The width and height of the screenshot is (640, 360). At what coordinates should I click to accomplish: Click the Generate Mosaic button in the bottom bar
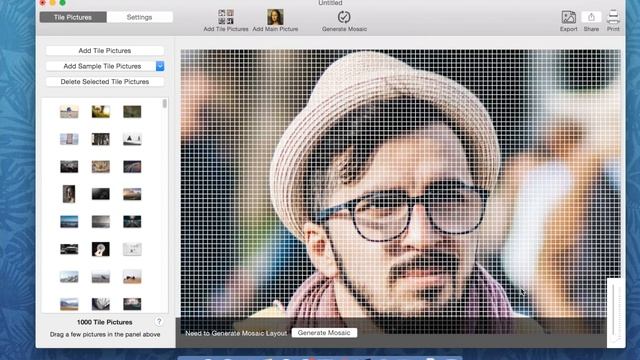pos(324,333)
